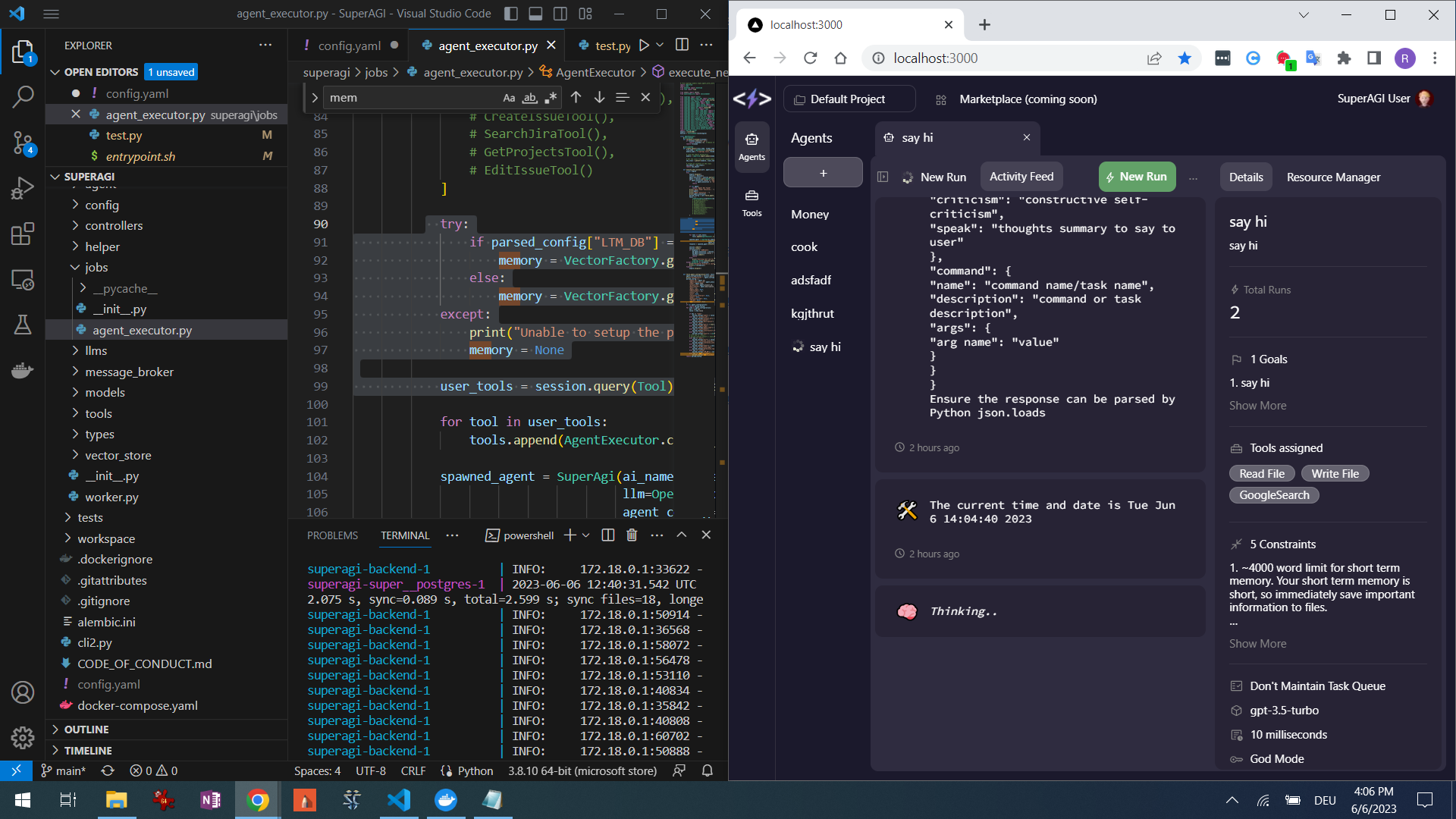The width and height of the screenshot is (1456, 819).
Task: Toggle Match Case in find widget
Action: coord(509,98)
